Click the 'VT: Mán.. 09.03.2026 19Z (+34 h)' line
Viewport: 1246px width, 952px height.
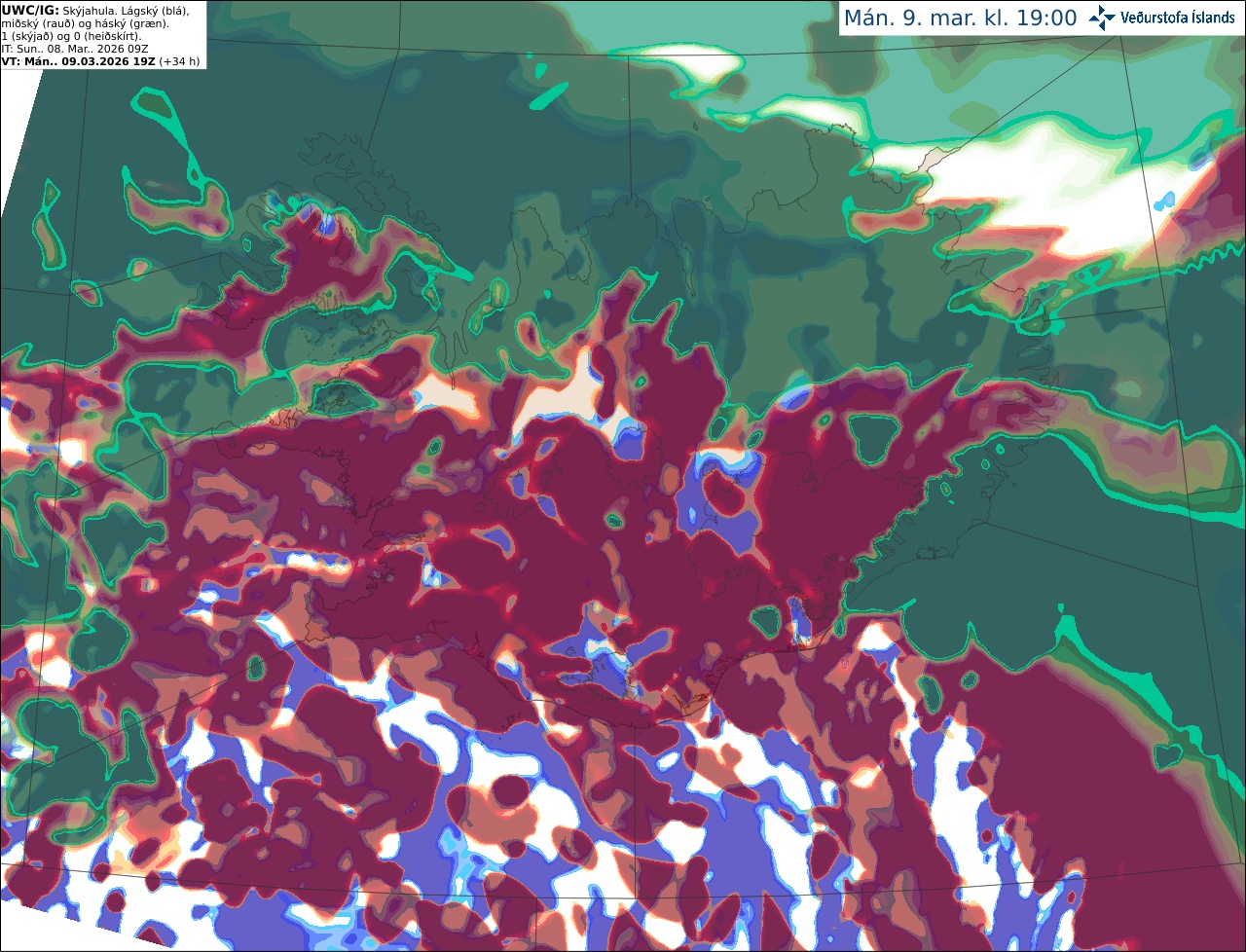101,61
